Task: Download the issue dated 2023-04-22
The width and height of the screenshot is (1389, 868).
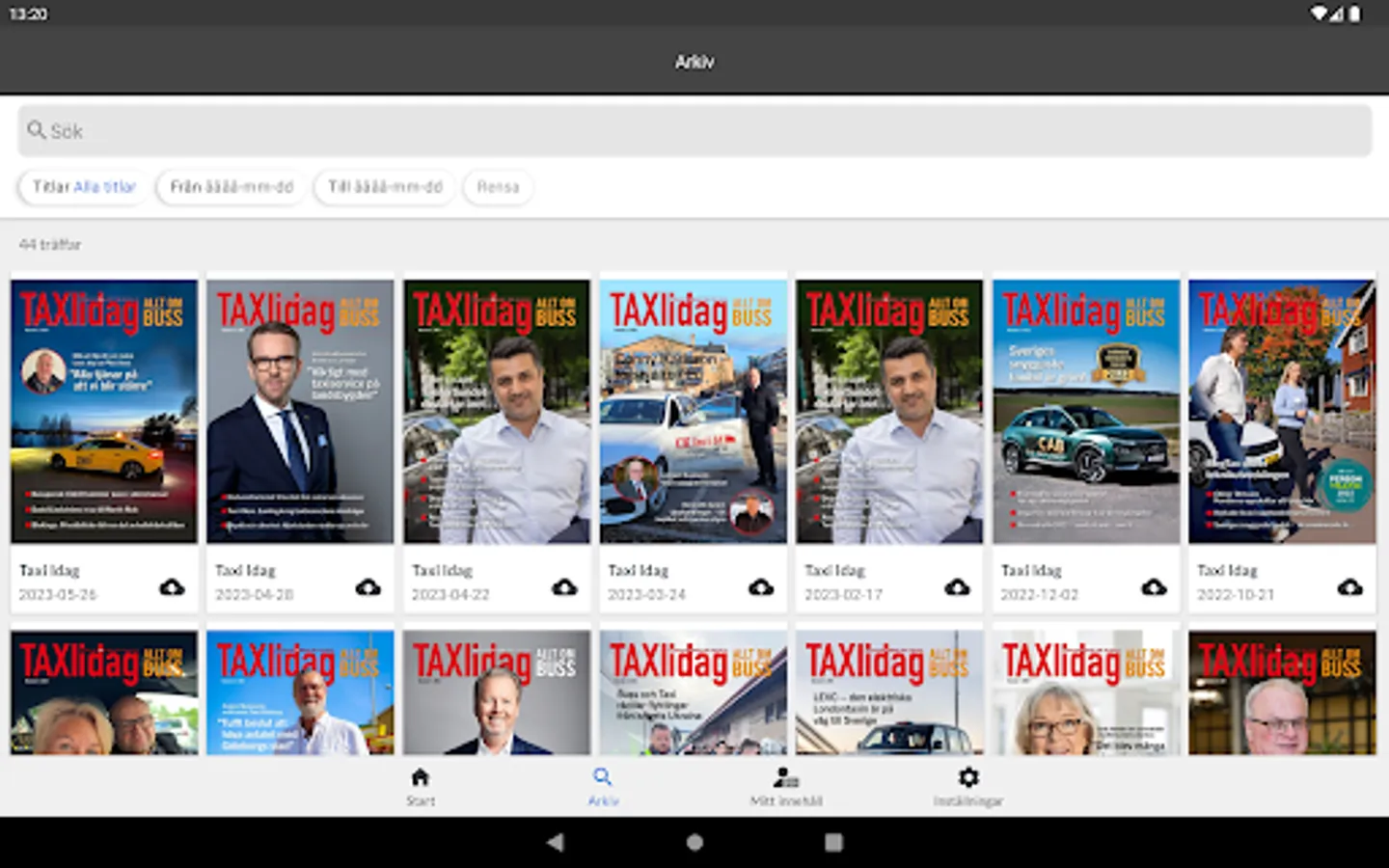Action: click(x=564, y=586)
